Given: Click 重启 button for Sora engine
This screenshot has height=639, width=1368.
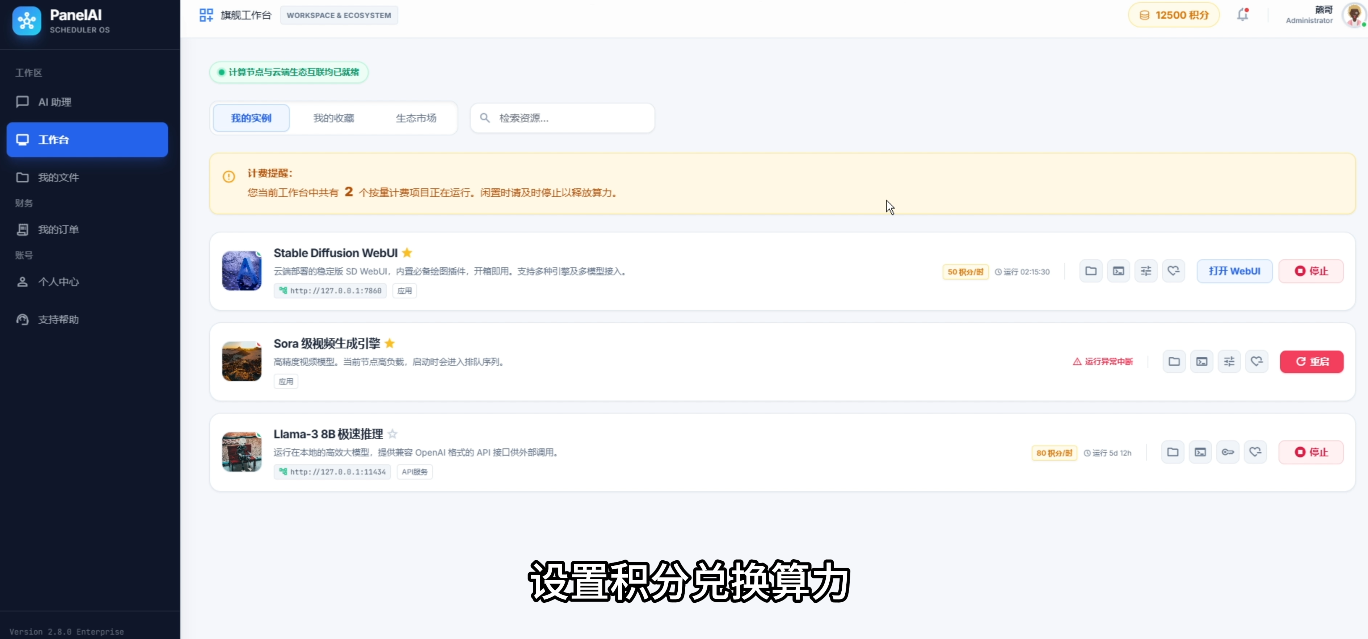Looking at the screenshot, I should tap(1311, 362).
